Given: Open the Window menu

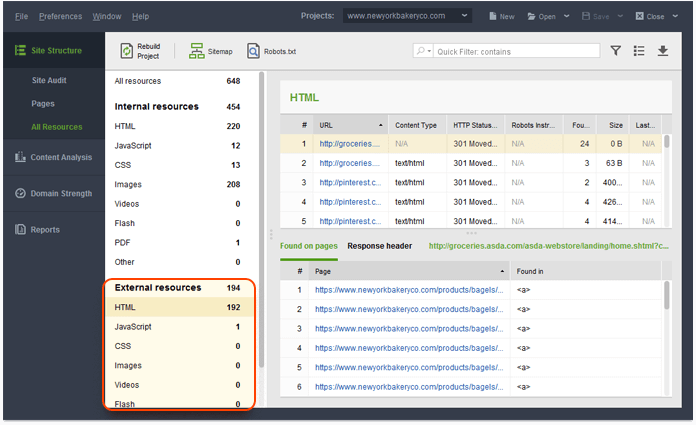Looking at the screenshot, I should (x=107, y=16).
